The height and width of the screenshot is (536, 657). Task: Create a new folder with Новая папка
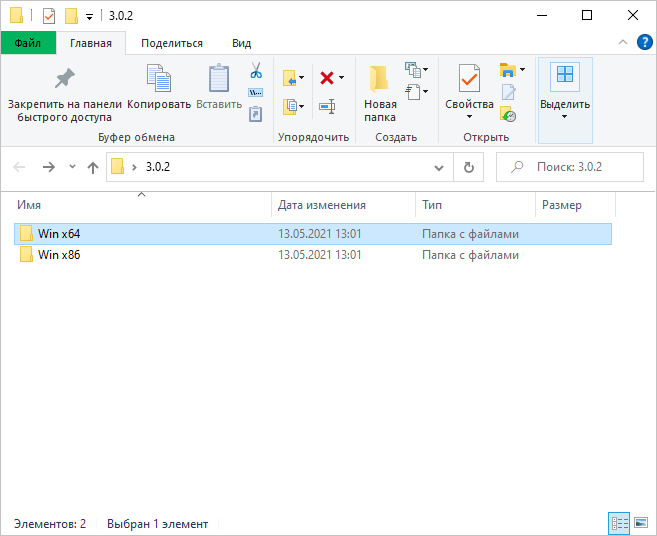(380, 93)
